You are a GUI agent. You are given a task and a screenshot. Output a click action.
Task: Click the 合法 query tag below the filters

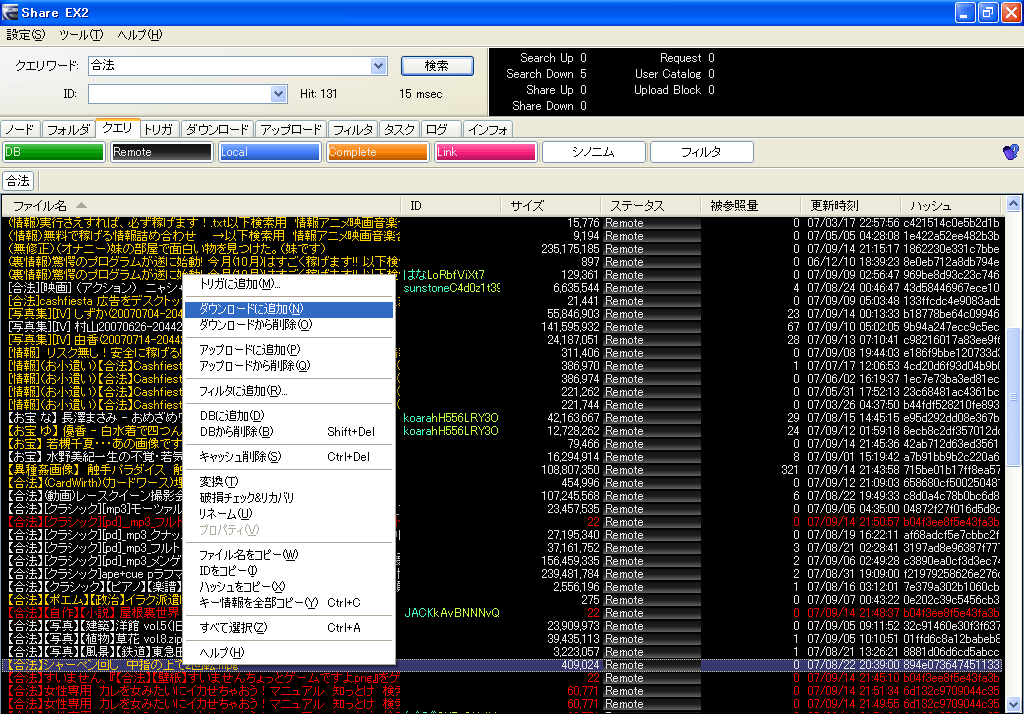[x=18, y=181]
